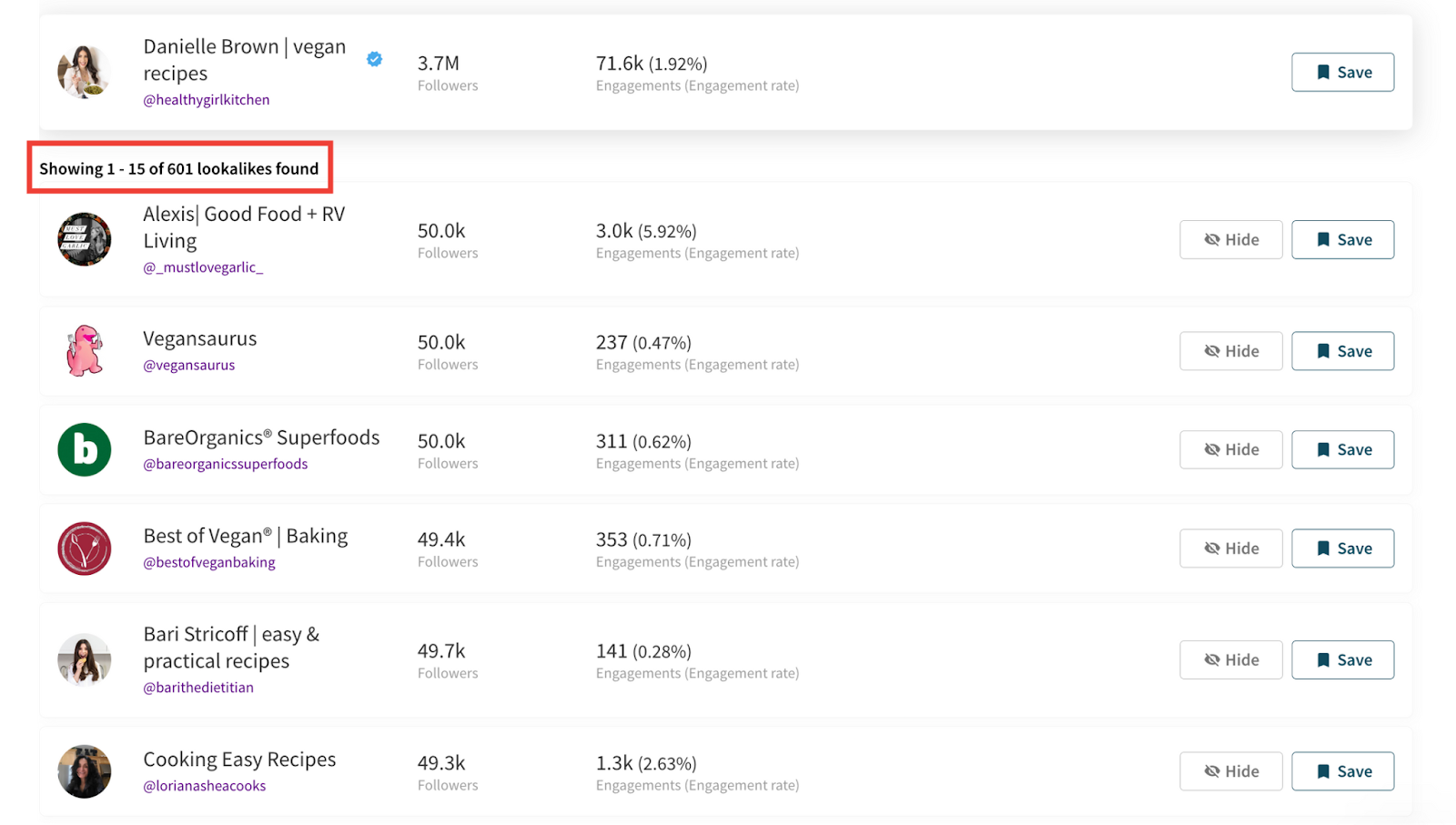Hide the BareOrganics Superfoods lookalike
The height and width of the screenshot is (825, 1456).
[1230, 449]
